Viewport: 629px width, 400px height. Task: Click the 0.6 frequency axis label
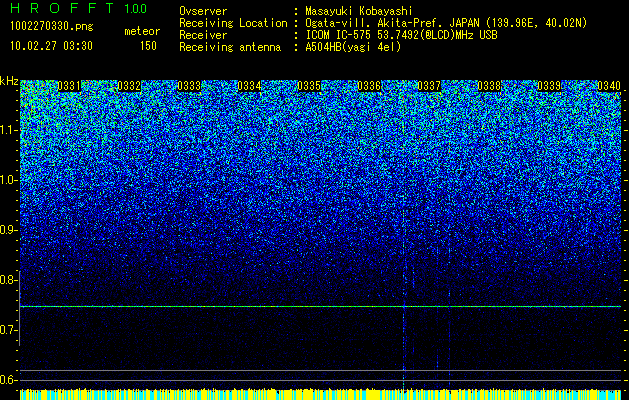pos(8,380)
